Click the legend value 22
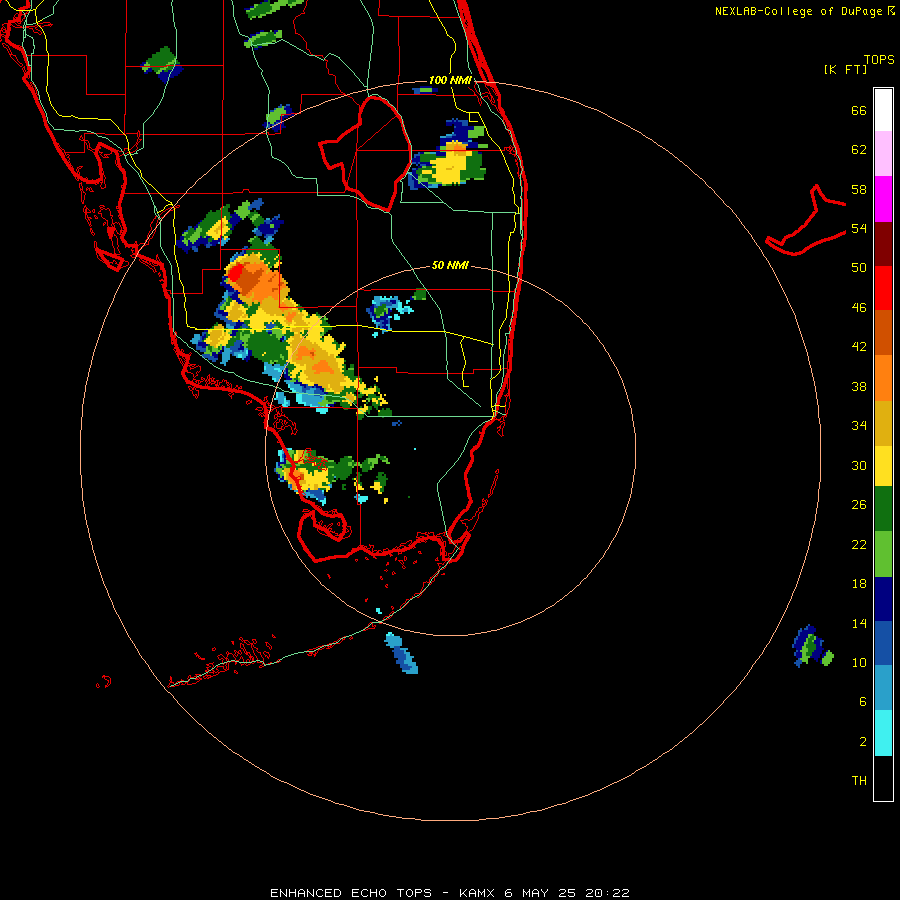This screenshot has width=900, height=900. [859, 545]
